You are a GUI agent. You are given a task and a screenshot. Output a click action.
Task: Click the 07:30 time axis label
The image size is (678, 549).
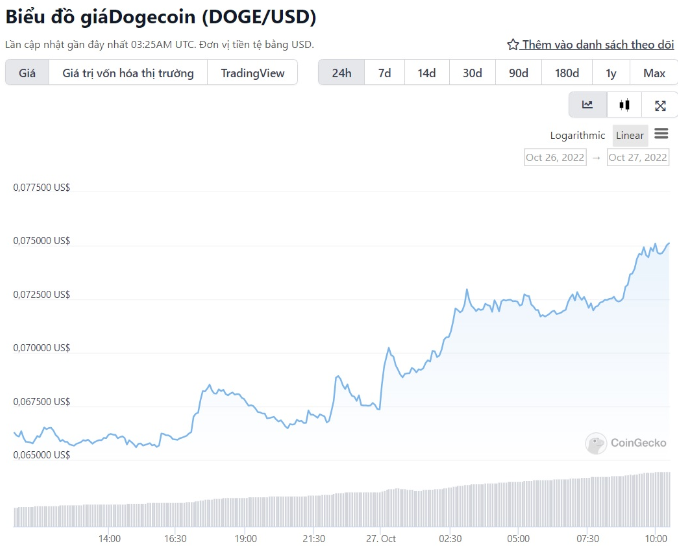pos(588,539)
